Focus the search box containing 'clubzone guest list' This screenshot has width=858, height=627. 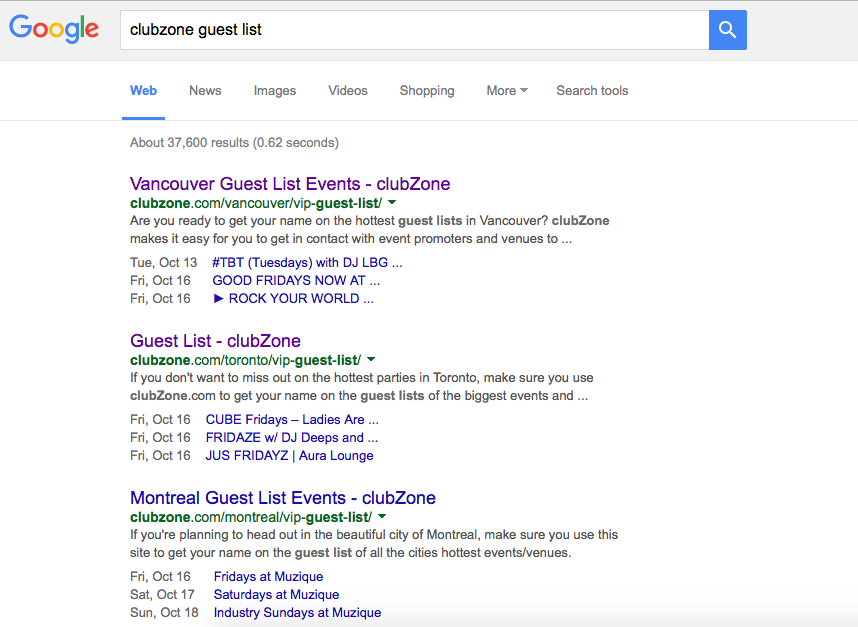point(415,30)
